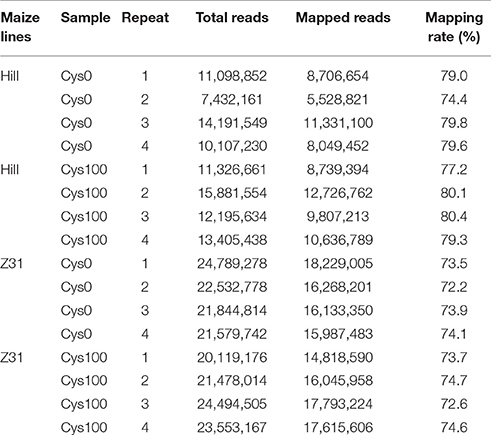Select mapped reads value 16,268,201

pyautogui.click(x=338, y=287)
